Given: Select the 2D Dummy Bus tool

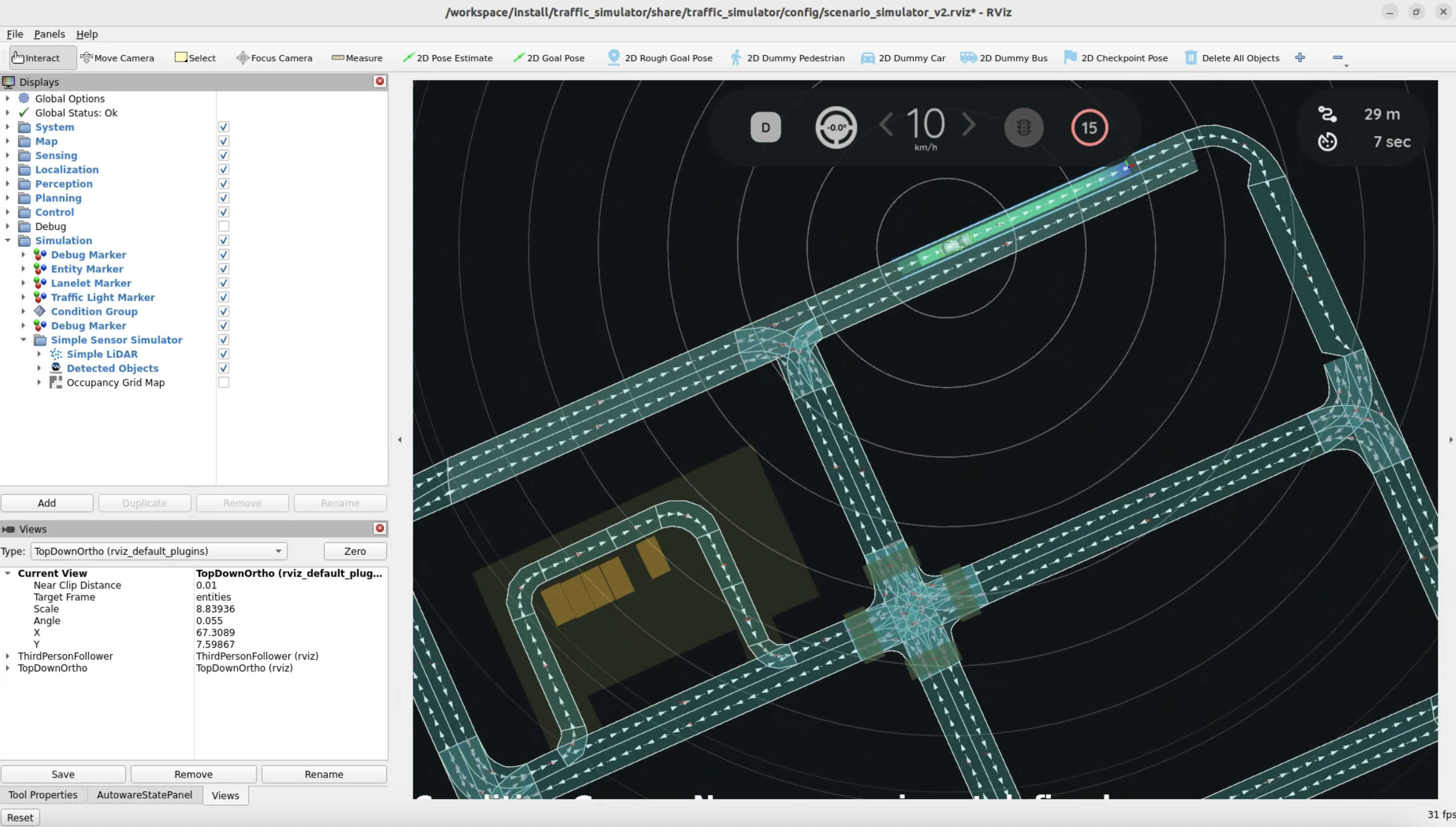Looking at the screenshot, I should pos(1004,58).
